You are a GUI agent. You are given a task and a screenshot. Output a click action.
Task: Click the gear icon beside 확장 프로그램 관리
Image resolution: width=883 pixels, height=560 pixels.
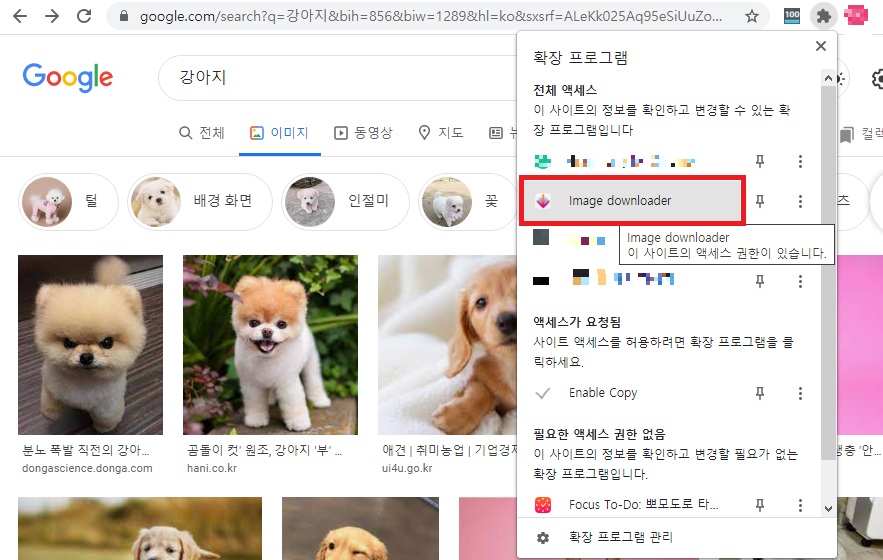tap(543, 538)
